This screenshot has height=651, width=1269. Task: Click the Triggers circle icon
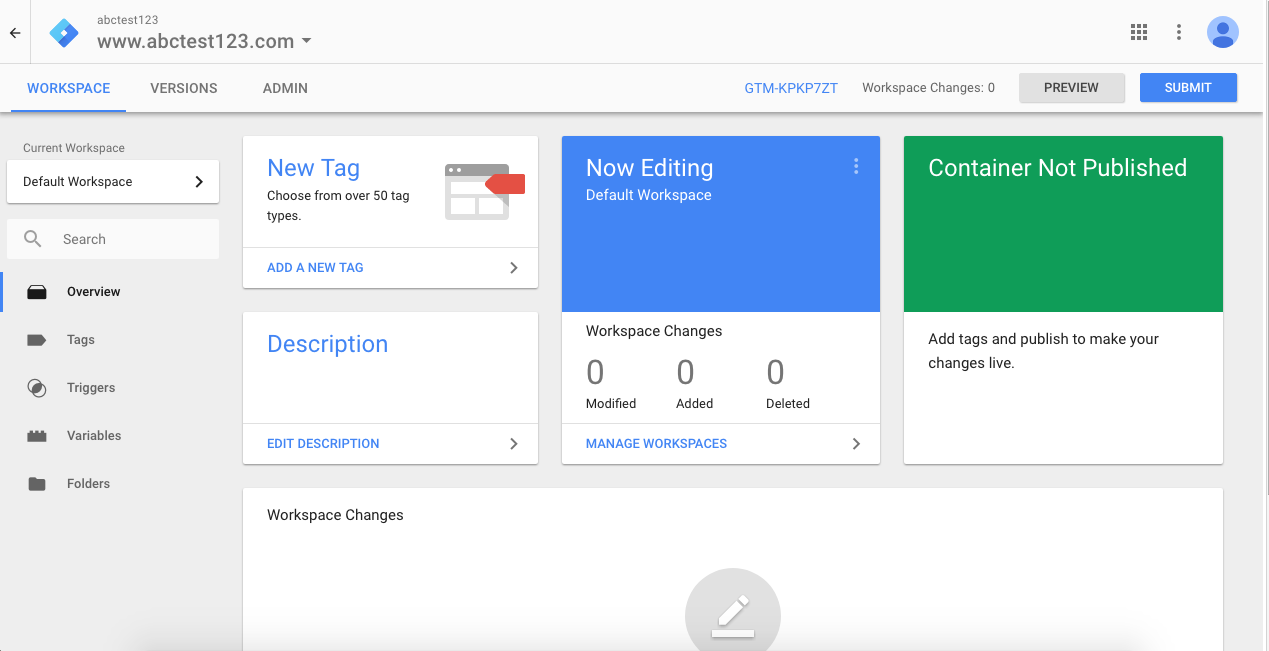pos(37,388)
